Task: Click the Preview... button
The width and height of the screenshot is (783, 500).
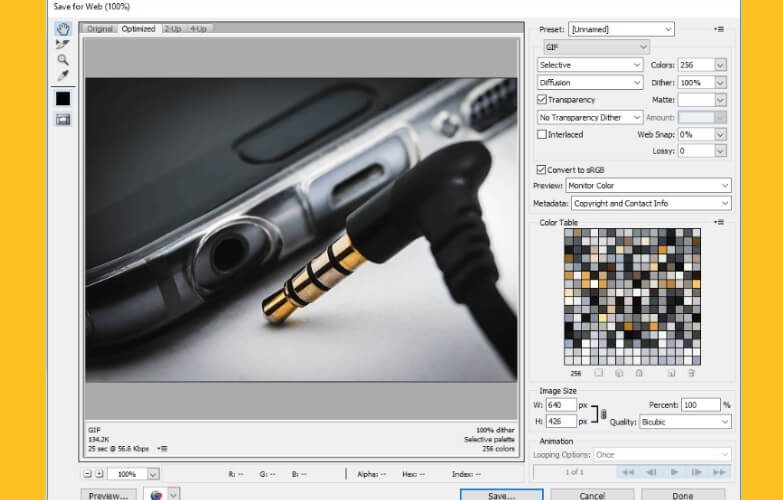Action: pos(108,495)
